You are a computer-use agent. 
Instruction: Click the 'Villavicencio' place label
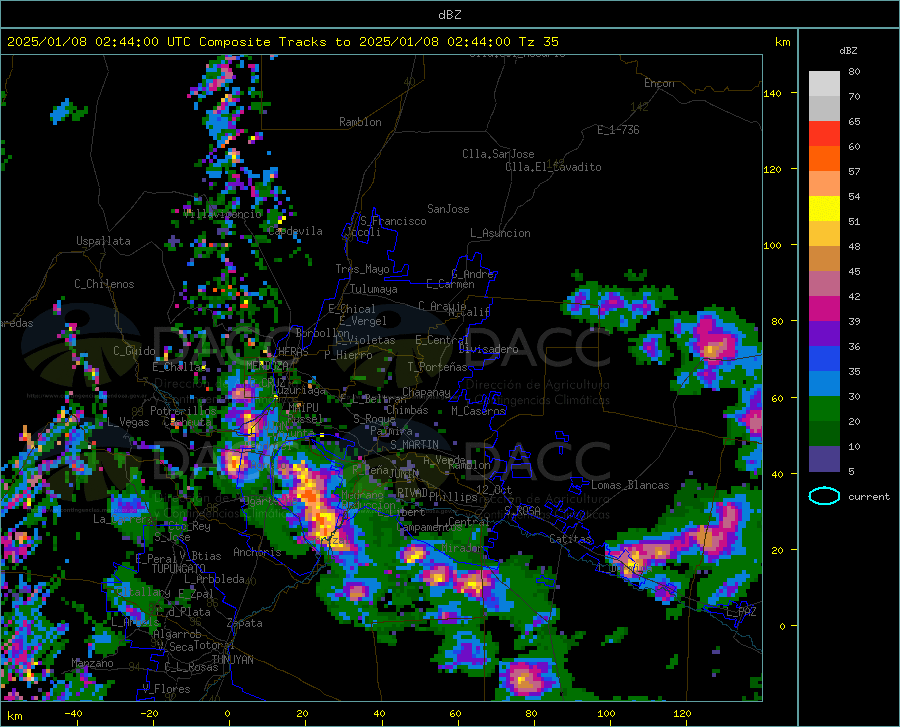pos(222,213)
